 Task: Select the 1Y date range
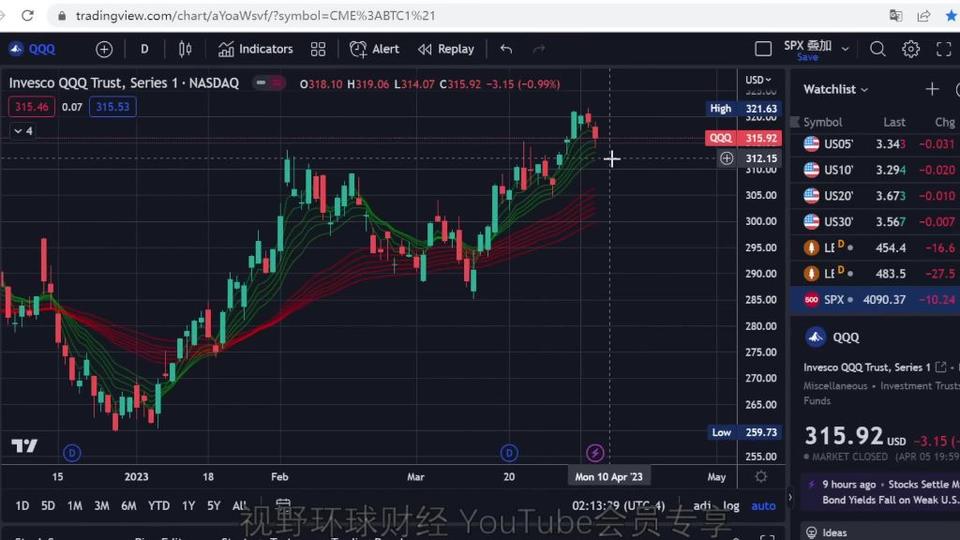[x=189, y=506]
